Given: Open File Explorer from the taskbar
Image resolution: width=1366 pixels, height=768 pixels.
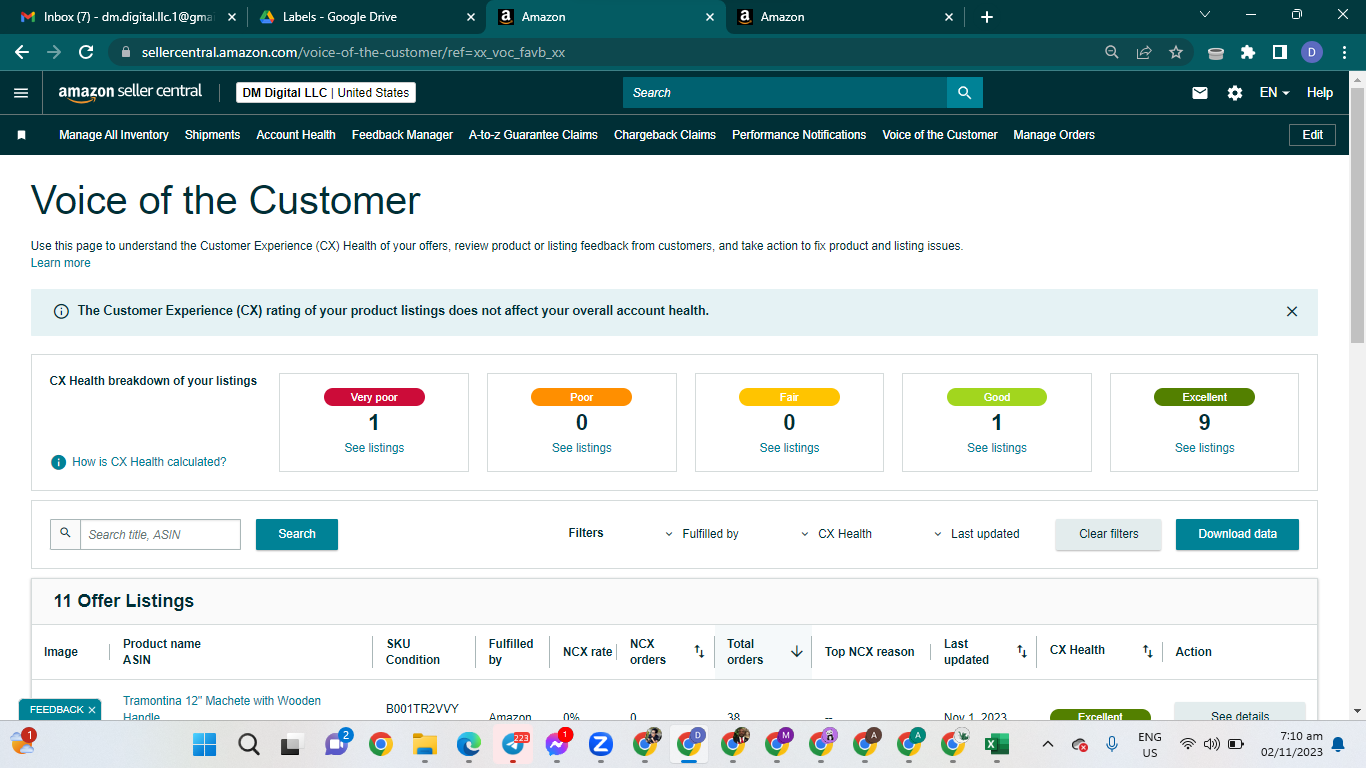Looking at the screenshot, I should pyautogui.click(x=425, y=744).
